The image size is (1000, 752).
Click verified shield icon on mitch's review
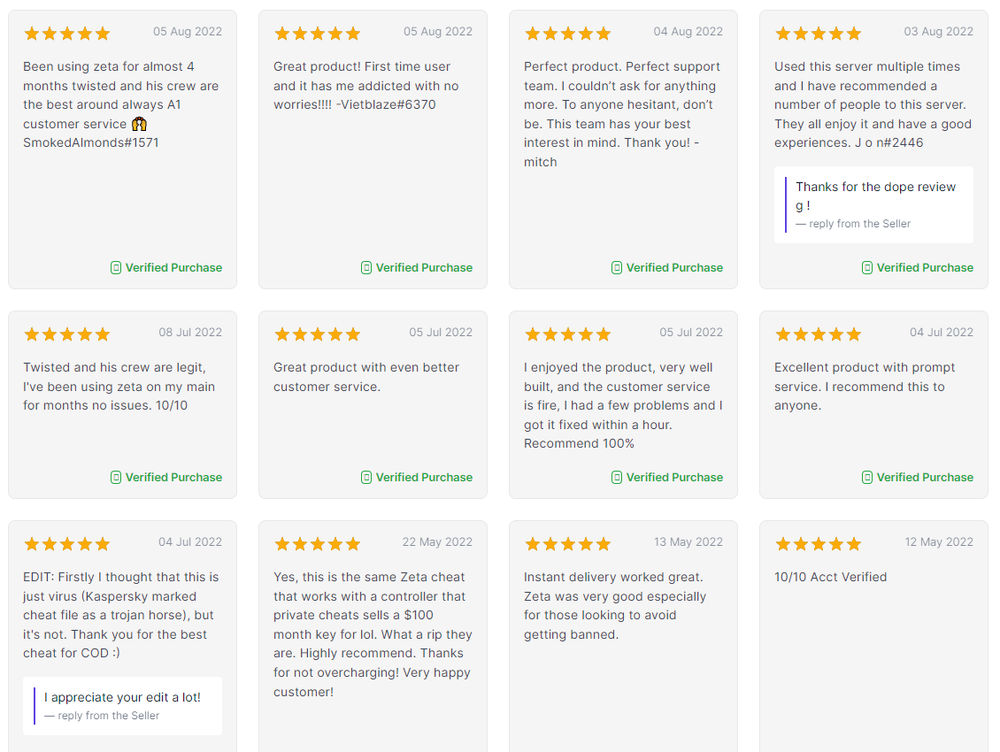click(x=617, y=268)
